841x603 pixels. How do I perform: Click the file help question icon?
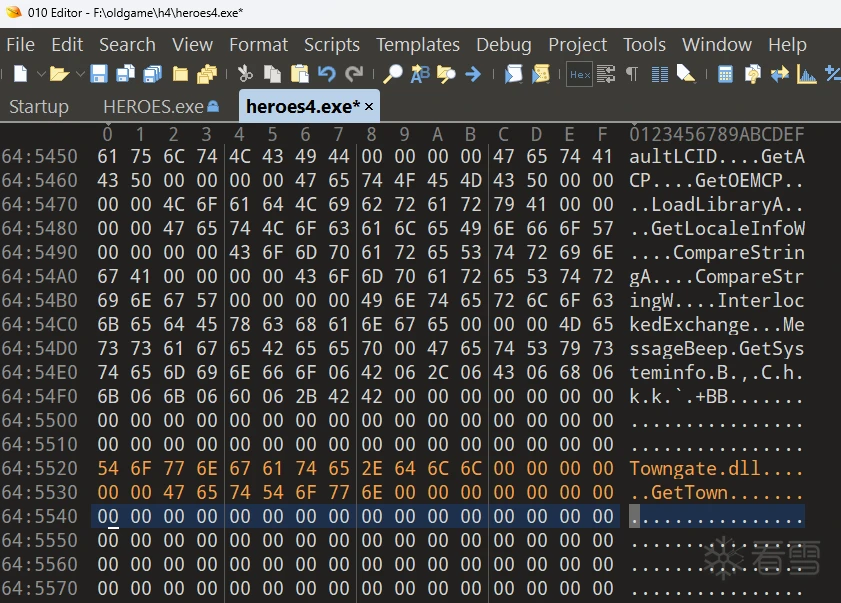click(x=753, y=73)
